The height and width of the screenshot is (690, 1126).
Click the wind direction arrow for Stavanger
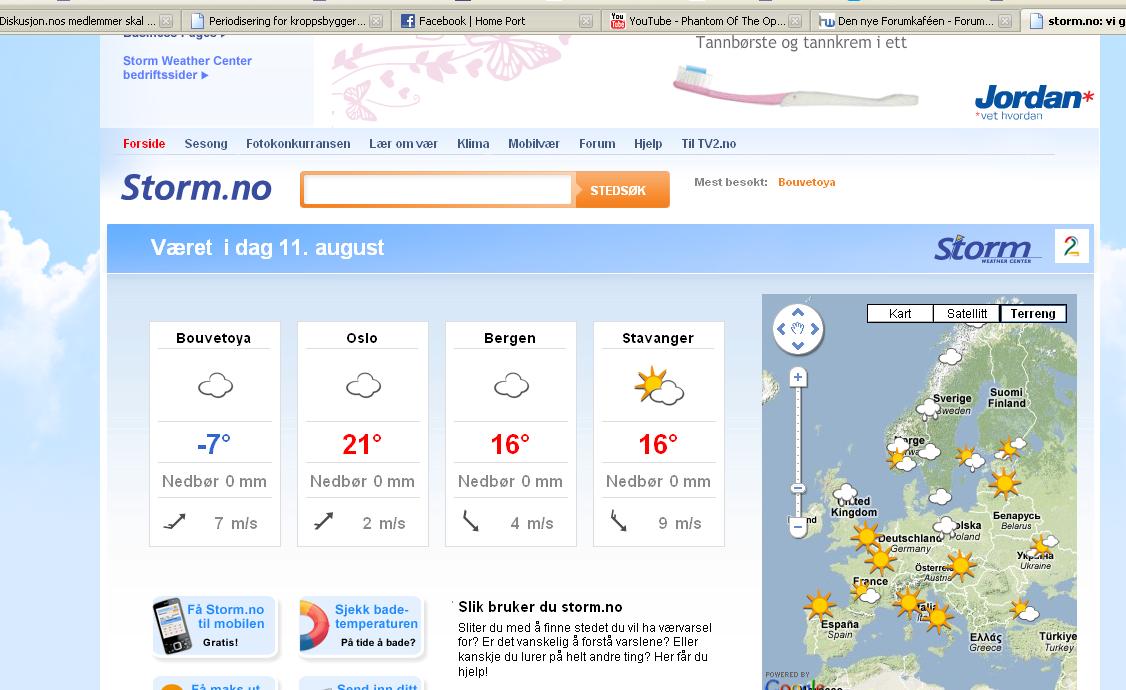[x=619, y=521]
